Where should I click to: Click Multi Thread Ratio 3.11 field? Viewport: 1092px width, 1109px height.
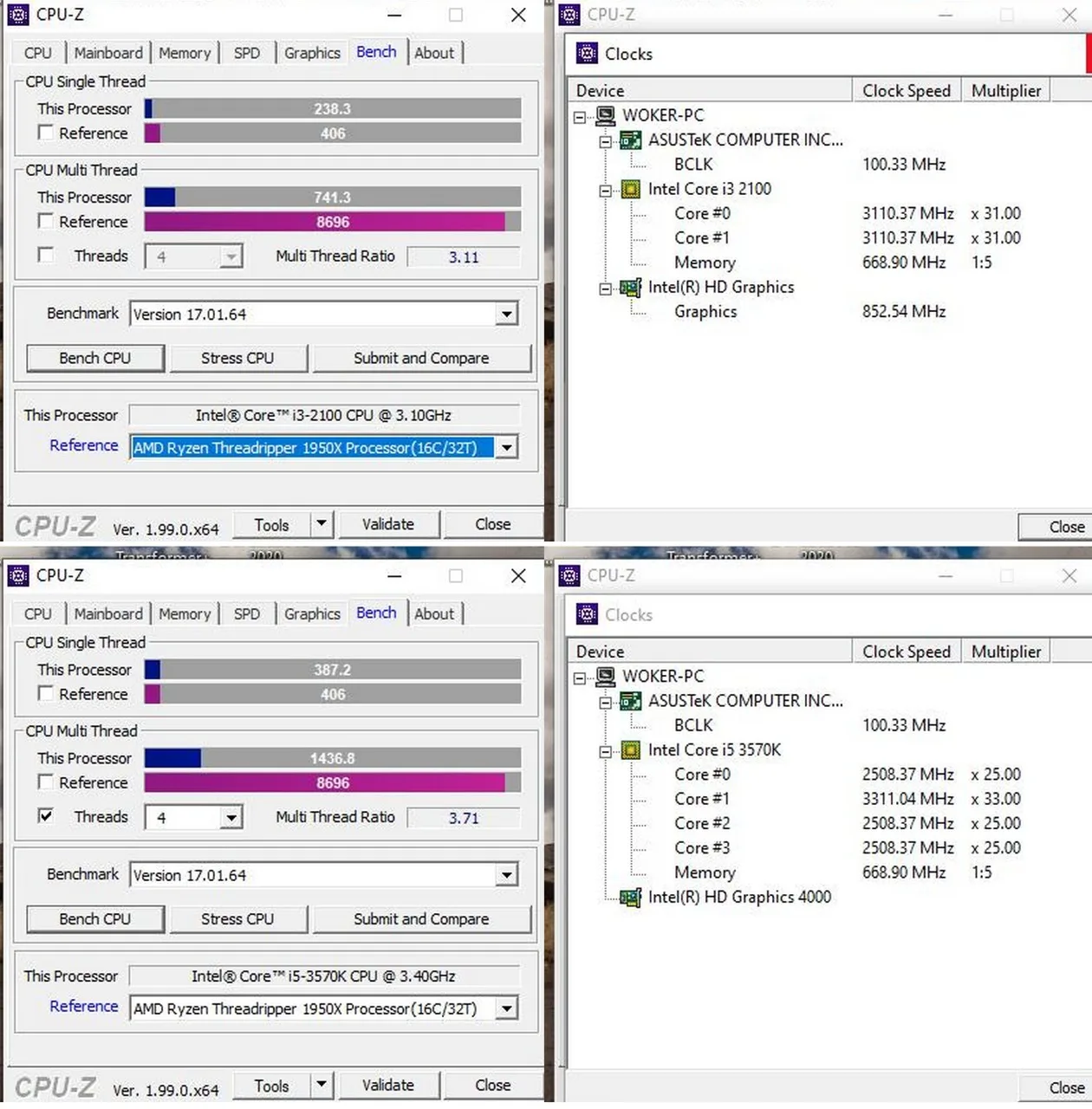[x=464, y=256]
